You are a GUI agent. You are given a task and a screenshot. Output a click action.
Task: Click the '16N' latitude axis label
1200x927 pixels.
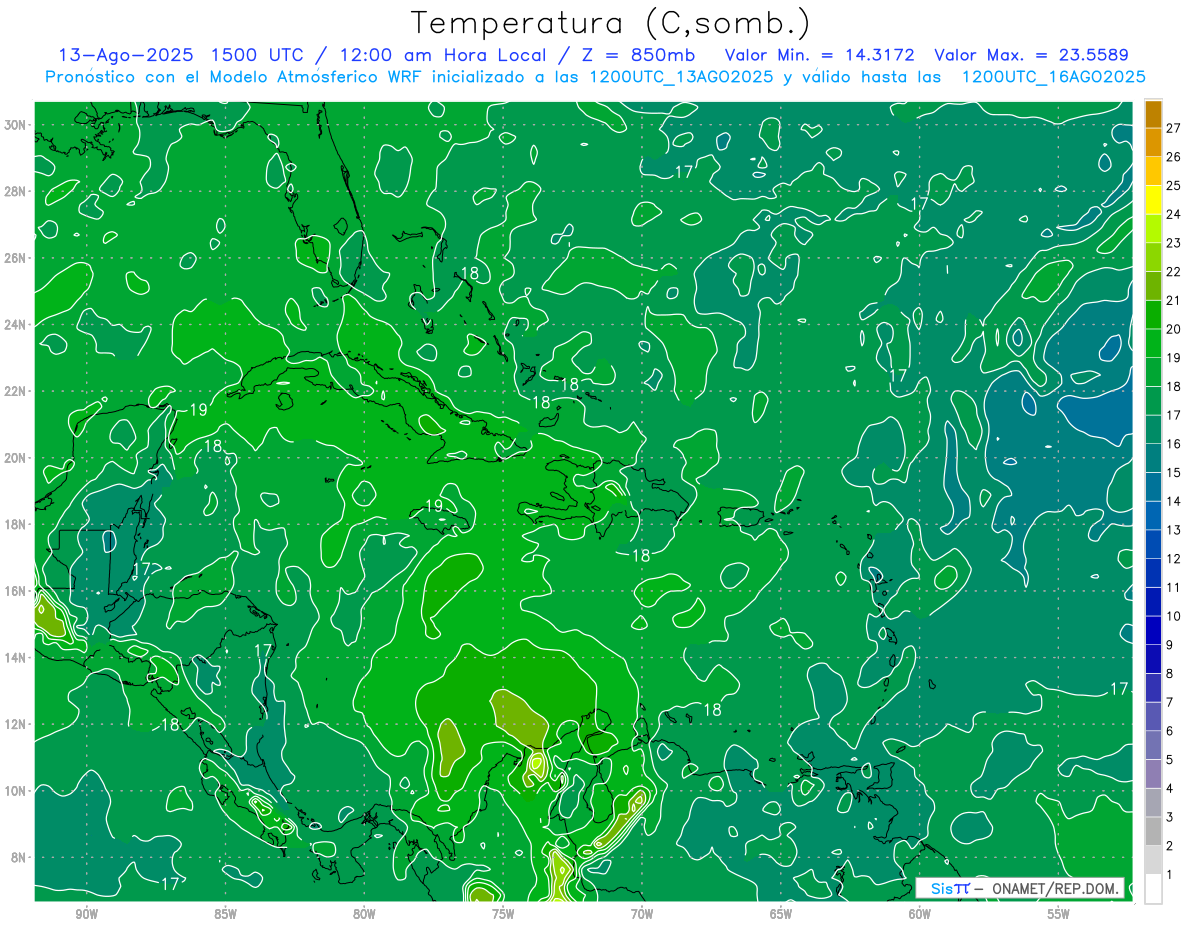pos(15,591)
